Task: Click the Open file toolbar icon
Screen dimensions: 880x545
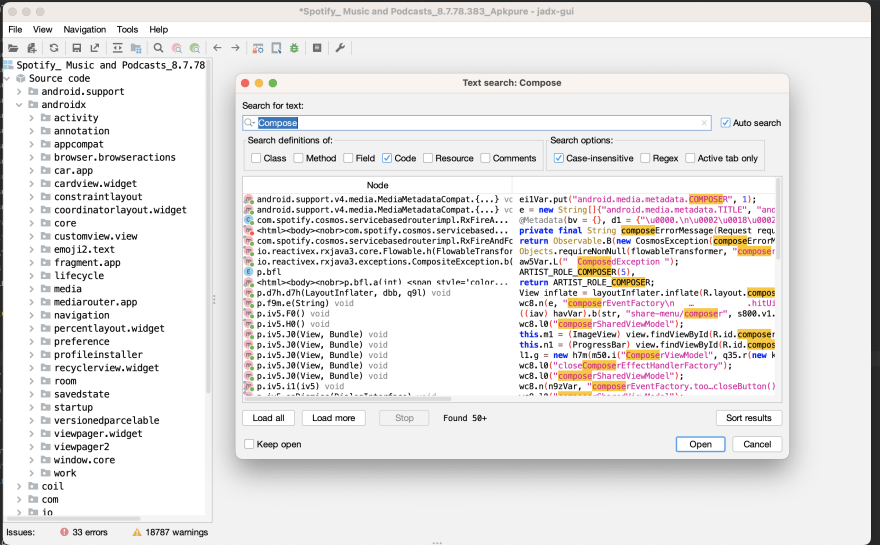Action: point(13,48)
